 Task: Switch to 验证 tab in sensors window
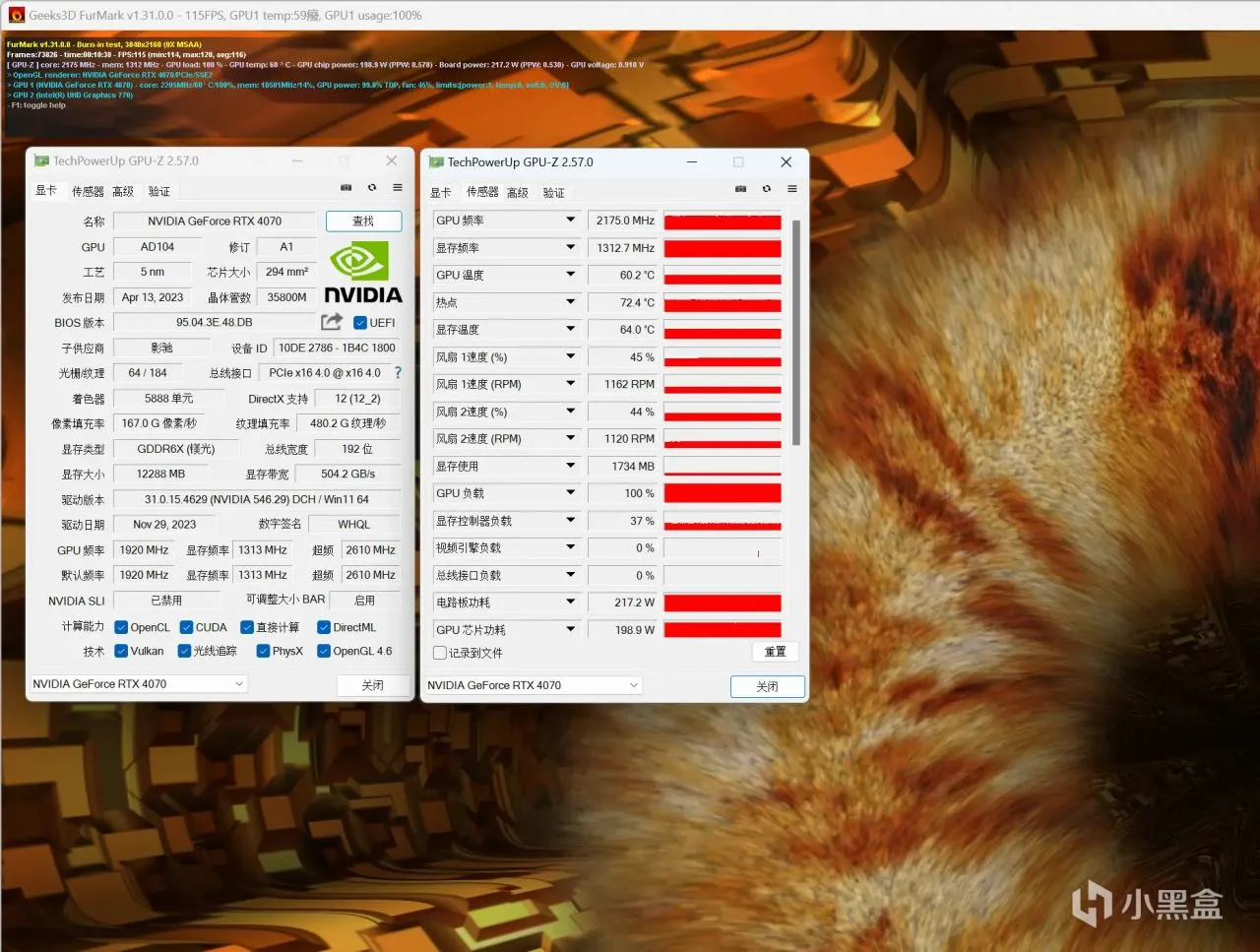click(x=554, y=193)
